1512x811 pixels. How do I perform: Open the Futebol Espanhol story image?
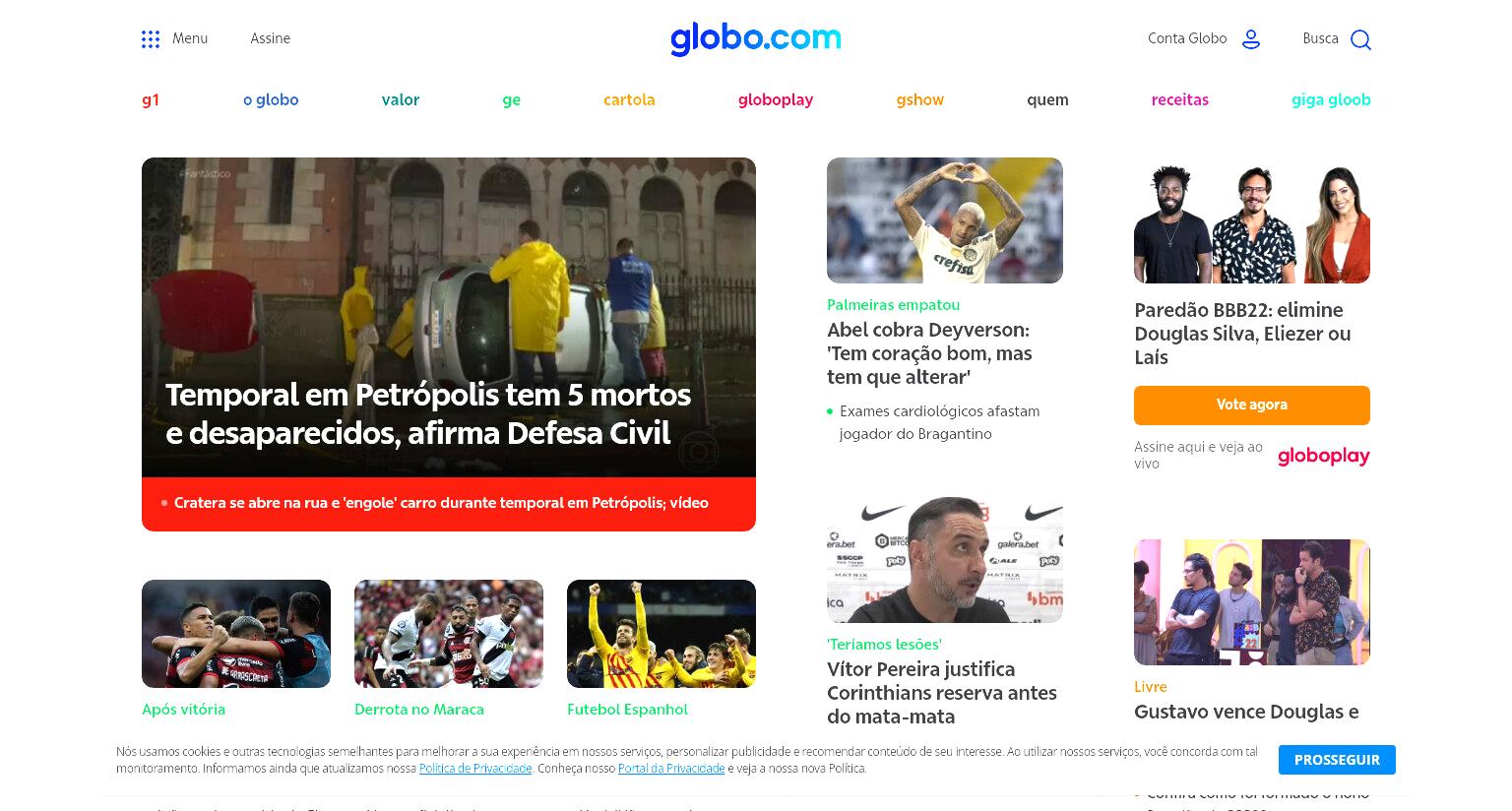pyautogui.click(x=661, y=634)
